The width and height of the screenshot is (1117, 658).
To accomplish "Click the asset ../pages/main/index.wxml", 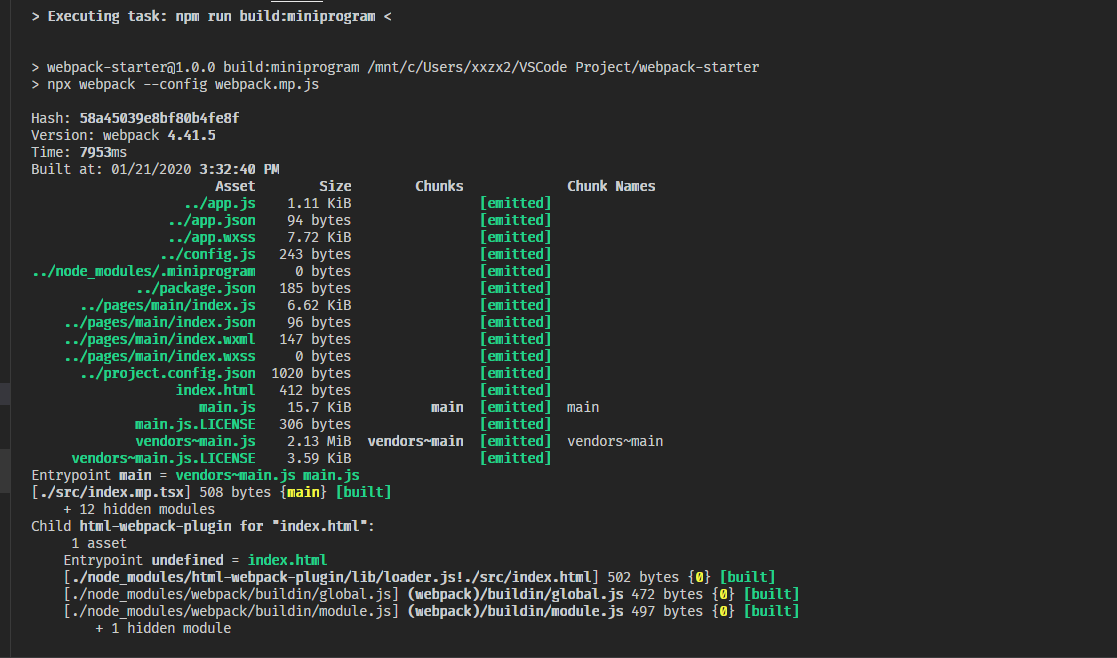I will (160, 340).
